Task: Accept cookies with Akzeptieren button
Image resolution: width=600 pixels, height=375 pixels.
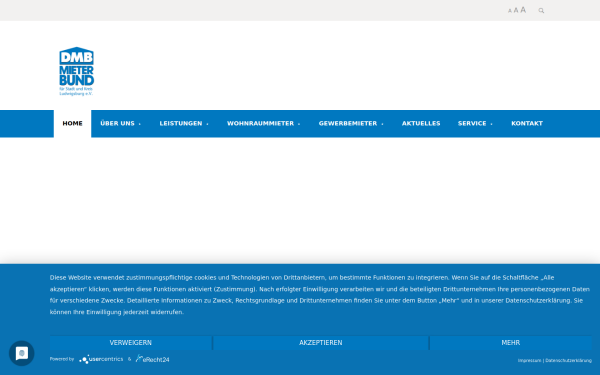Action: click(321, 343)
